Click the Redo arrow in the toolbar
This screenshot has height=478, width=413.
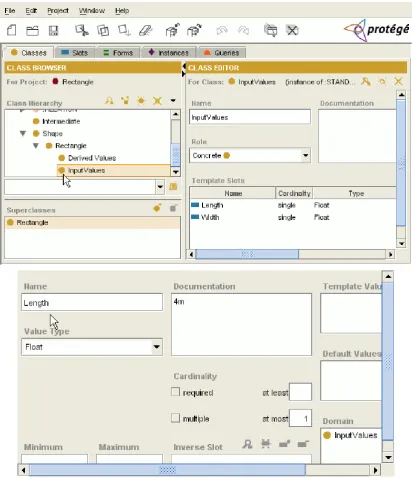point(243,31)
